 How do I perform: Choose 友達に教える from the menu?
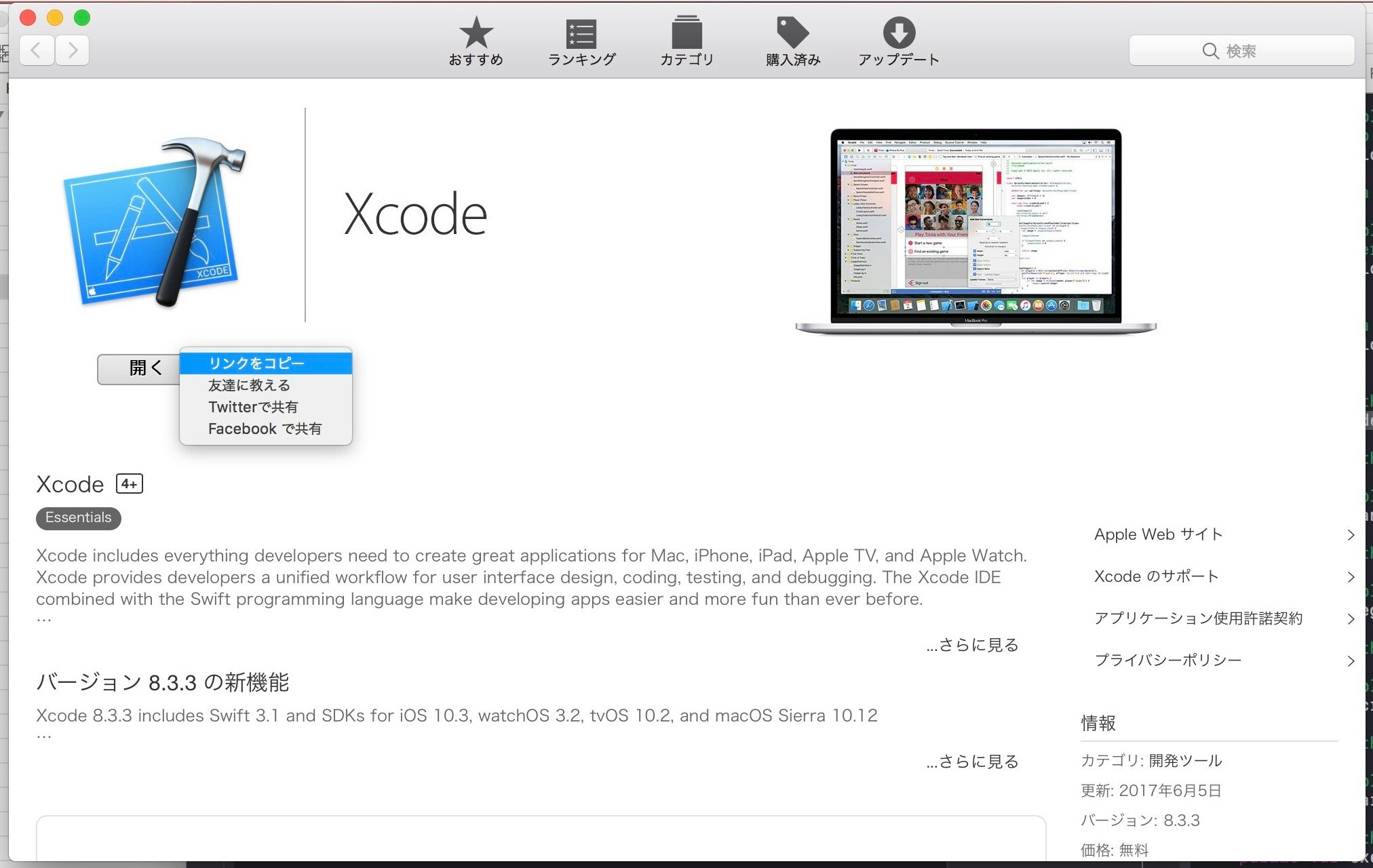tap(266, 385)
